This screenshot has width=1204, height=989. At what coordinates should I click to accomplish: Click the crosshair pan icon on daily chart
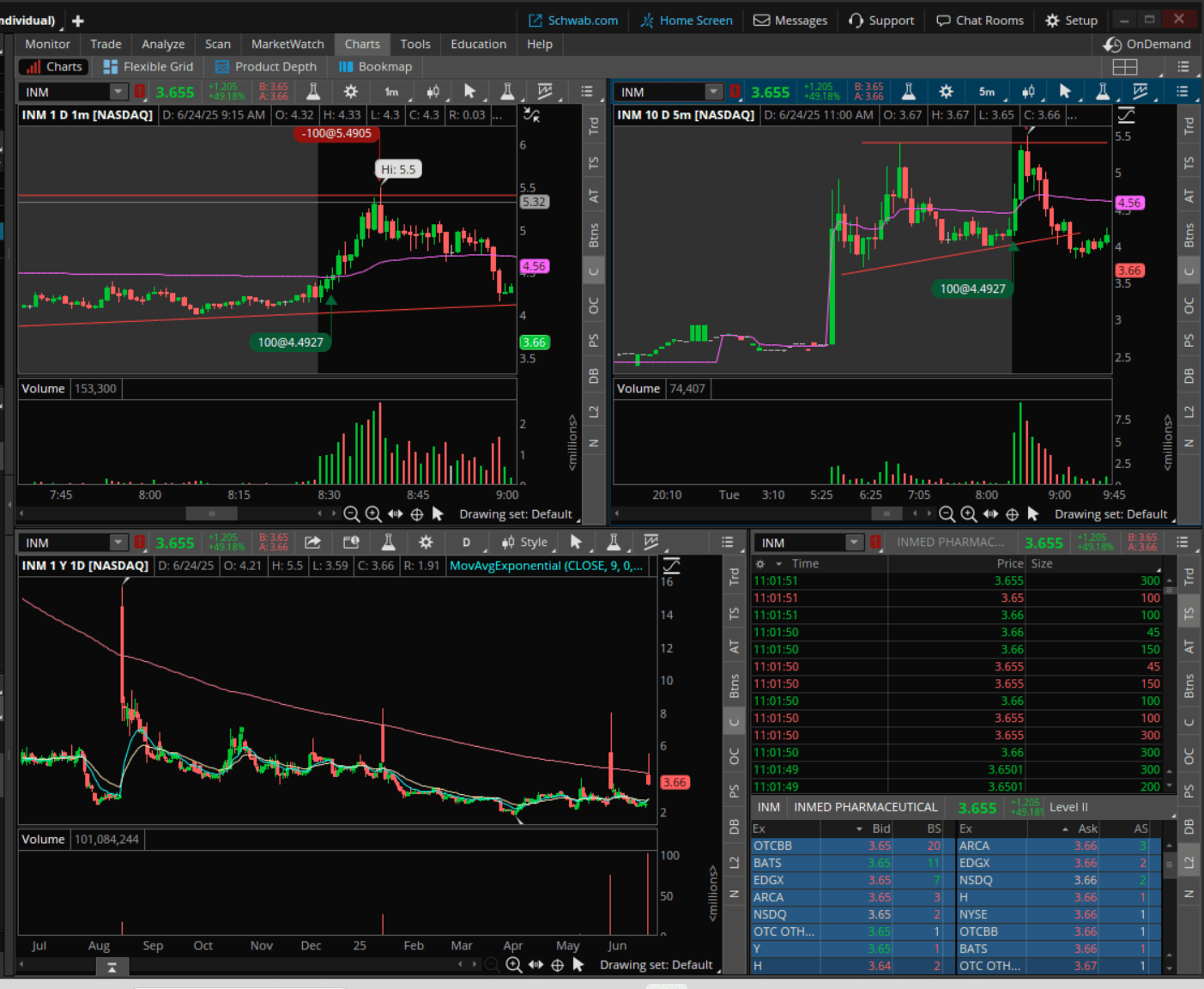557,965
